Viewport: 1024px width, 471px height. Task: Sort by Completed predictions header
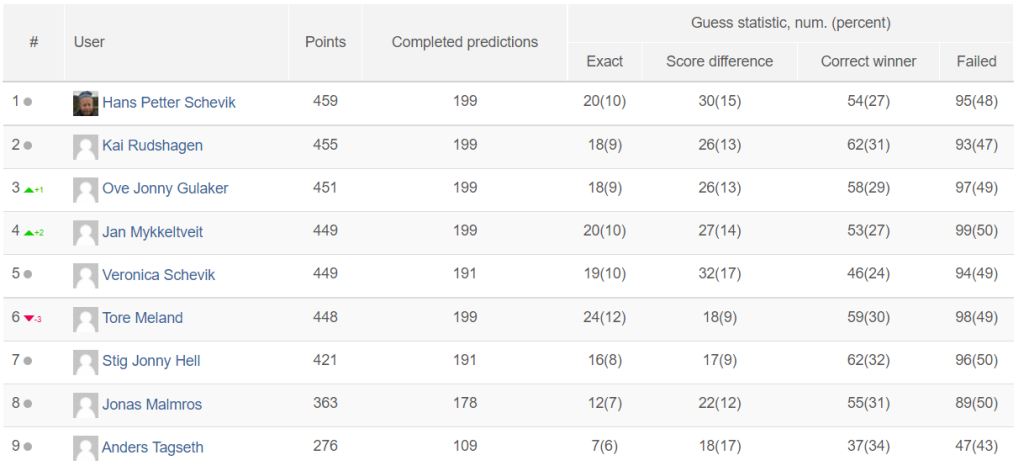[465, 42]
